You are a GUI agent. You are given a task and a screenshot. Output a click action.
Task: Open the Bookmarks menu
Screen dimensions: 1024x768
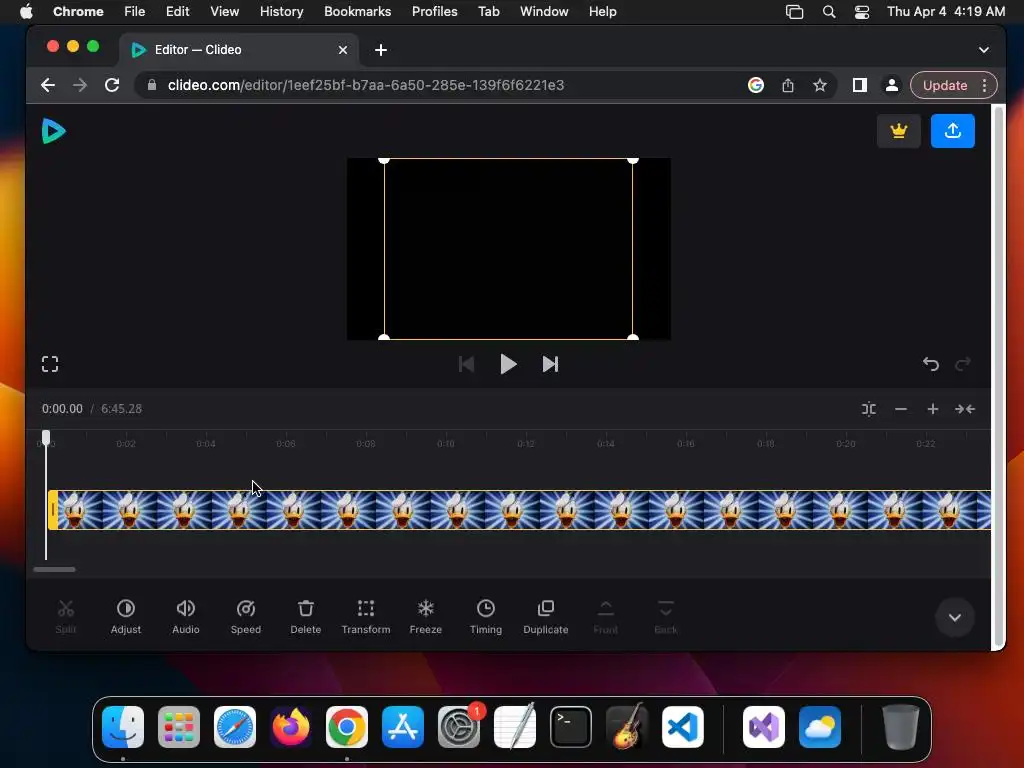click(357, 12)
